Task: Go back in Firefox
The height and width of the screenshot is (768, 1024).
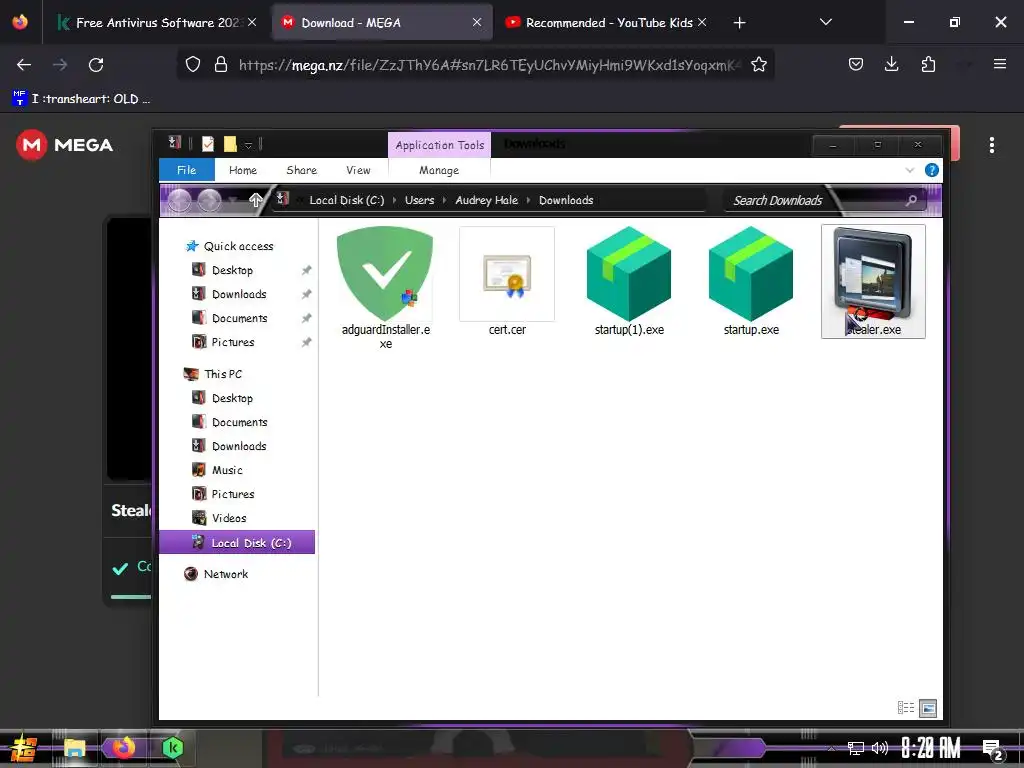Action: tap(24, 64)
